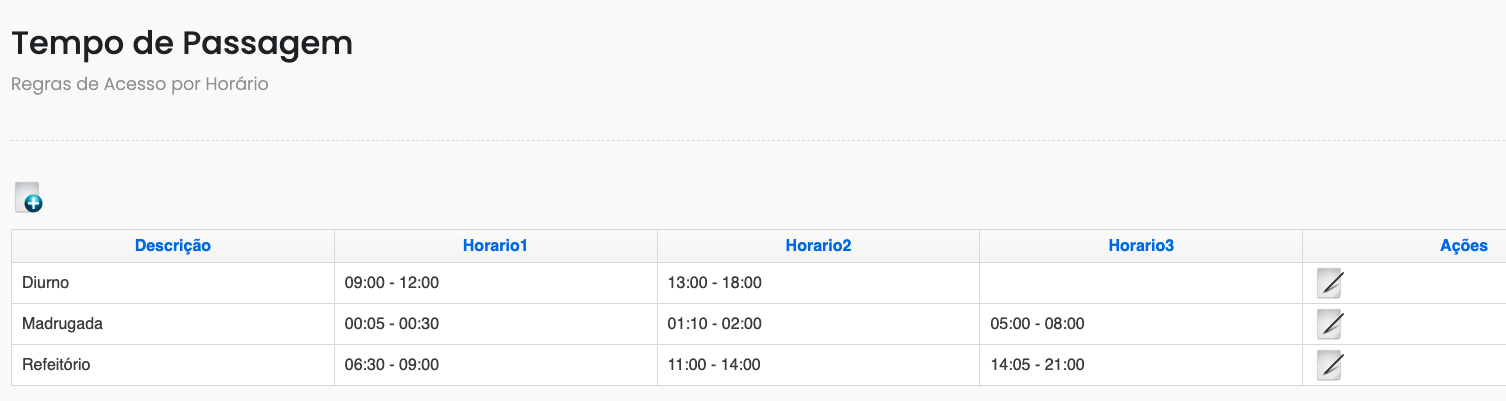Click the 01:10 - 02:00 time cell

pos(819,324)
